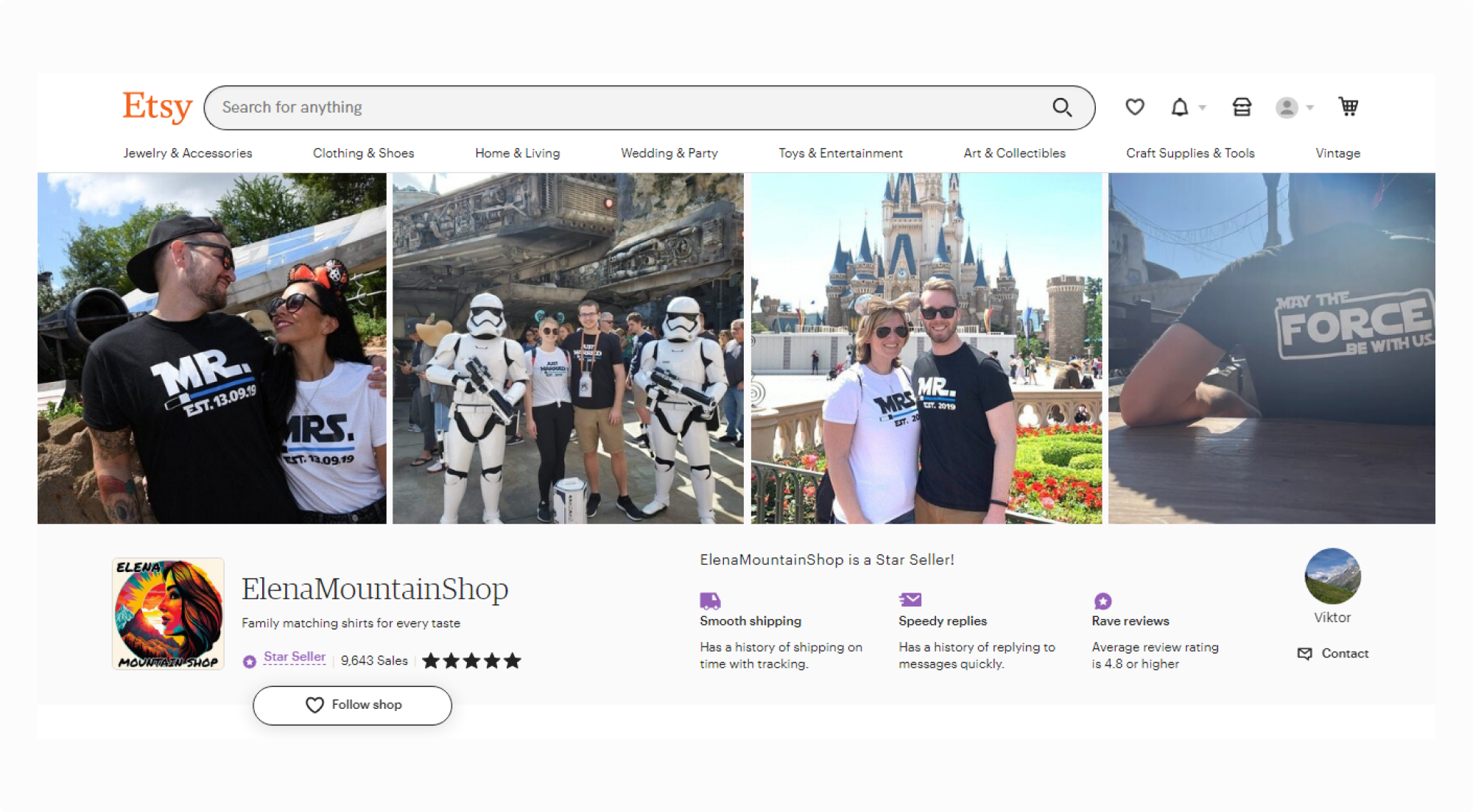The image size is (1473, 812).
Task: Click the search magnifying glass icon
Action: 1061,107
